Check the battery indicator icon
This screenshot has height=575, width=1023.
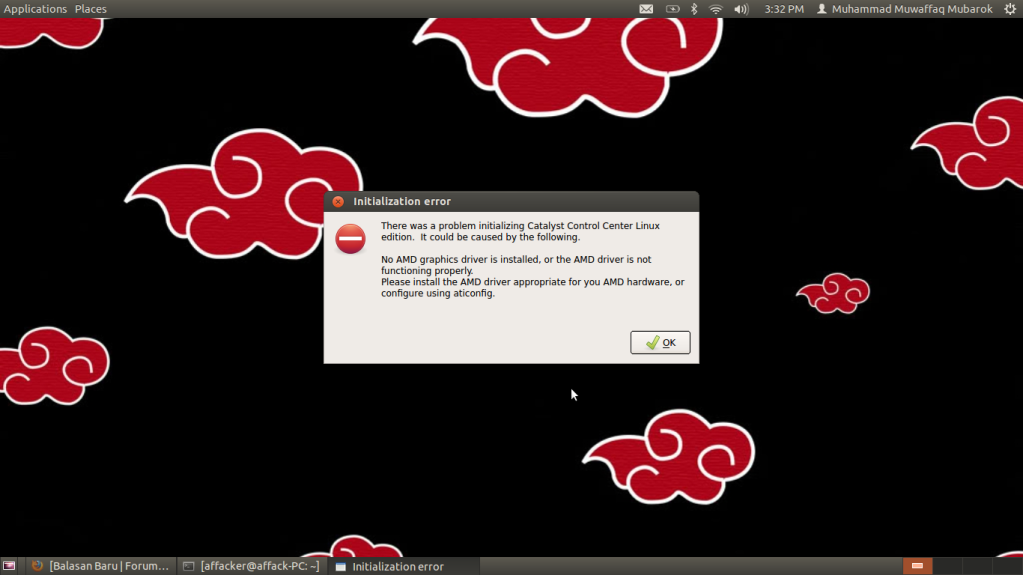[x=672, y=9]
